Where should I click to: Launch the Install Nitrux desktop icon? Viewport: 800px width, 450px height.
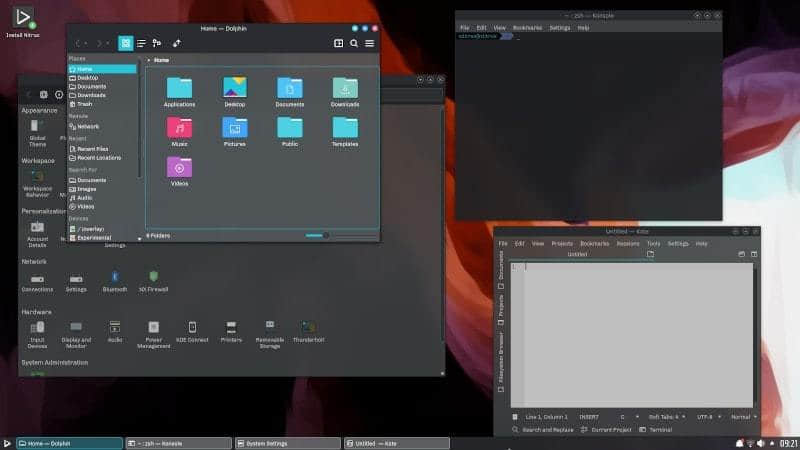[x=19, y=16]
